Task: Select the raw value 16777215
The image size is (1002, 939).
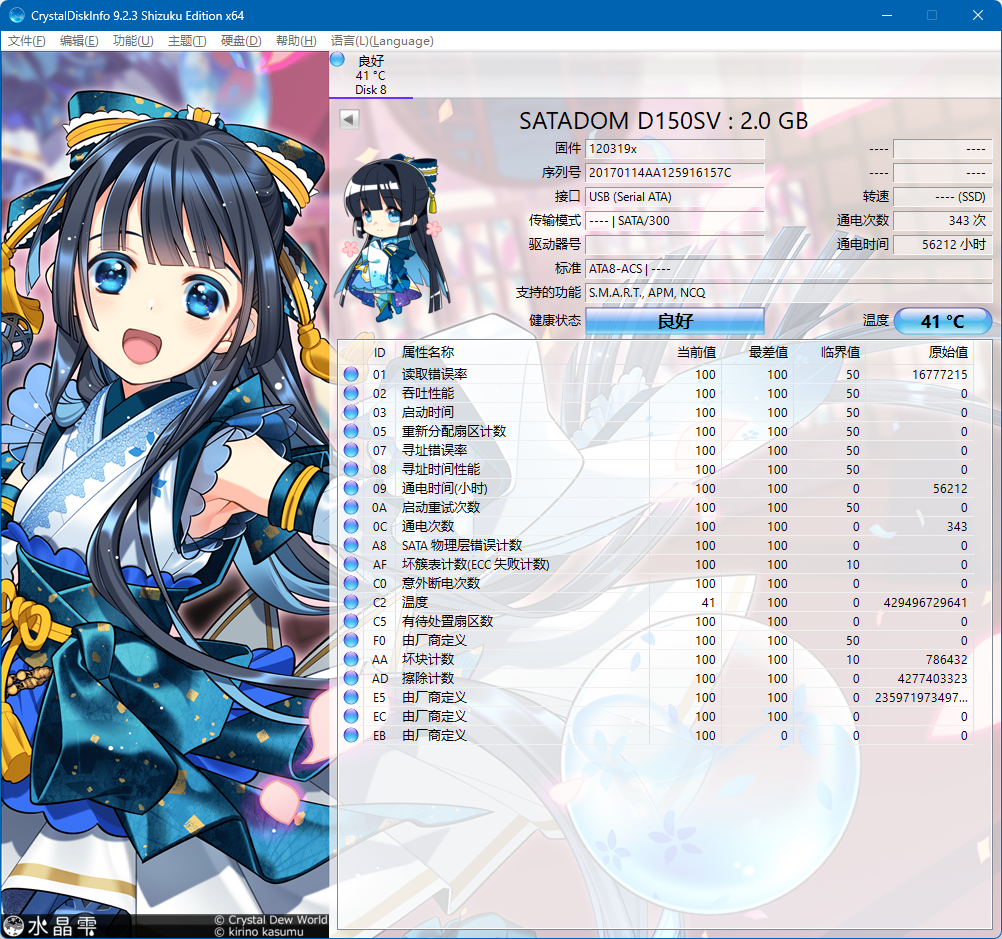Action: point(939,375)
